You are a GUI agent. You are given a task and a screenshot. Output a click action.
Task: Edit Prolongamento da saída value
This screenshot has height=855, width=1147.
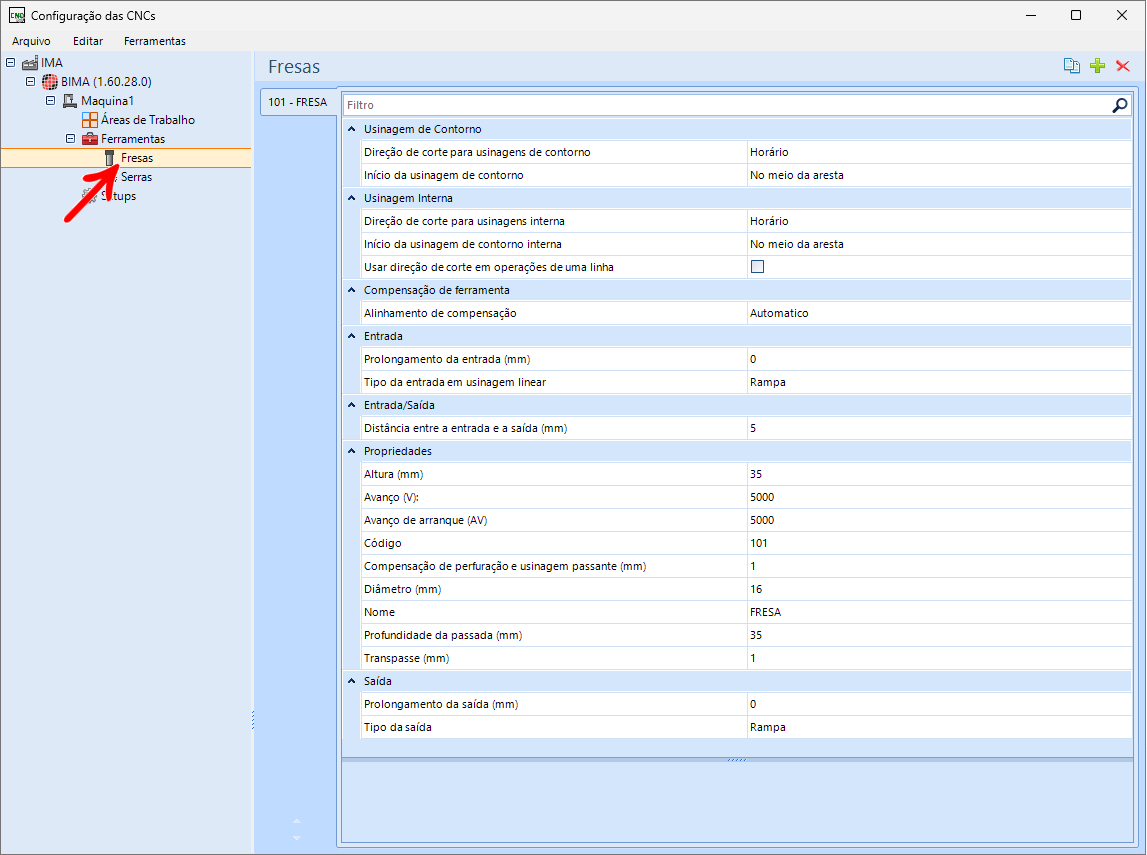click(939, 704)
